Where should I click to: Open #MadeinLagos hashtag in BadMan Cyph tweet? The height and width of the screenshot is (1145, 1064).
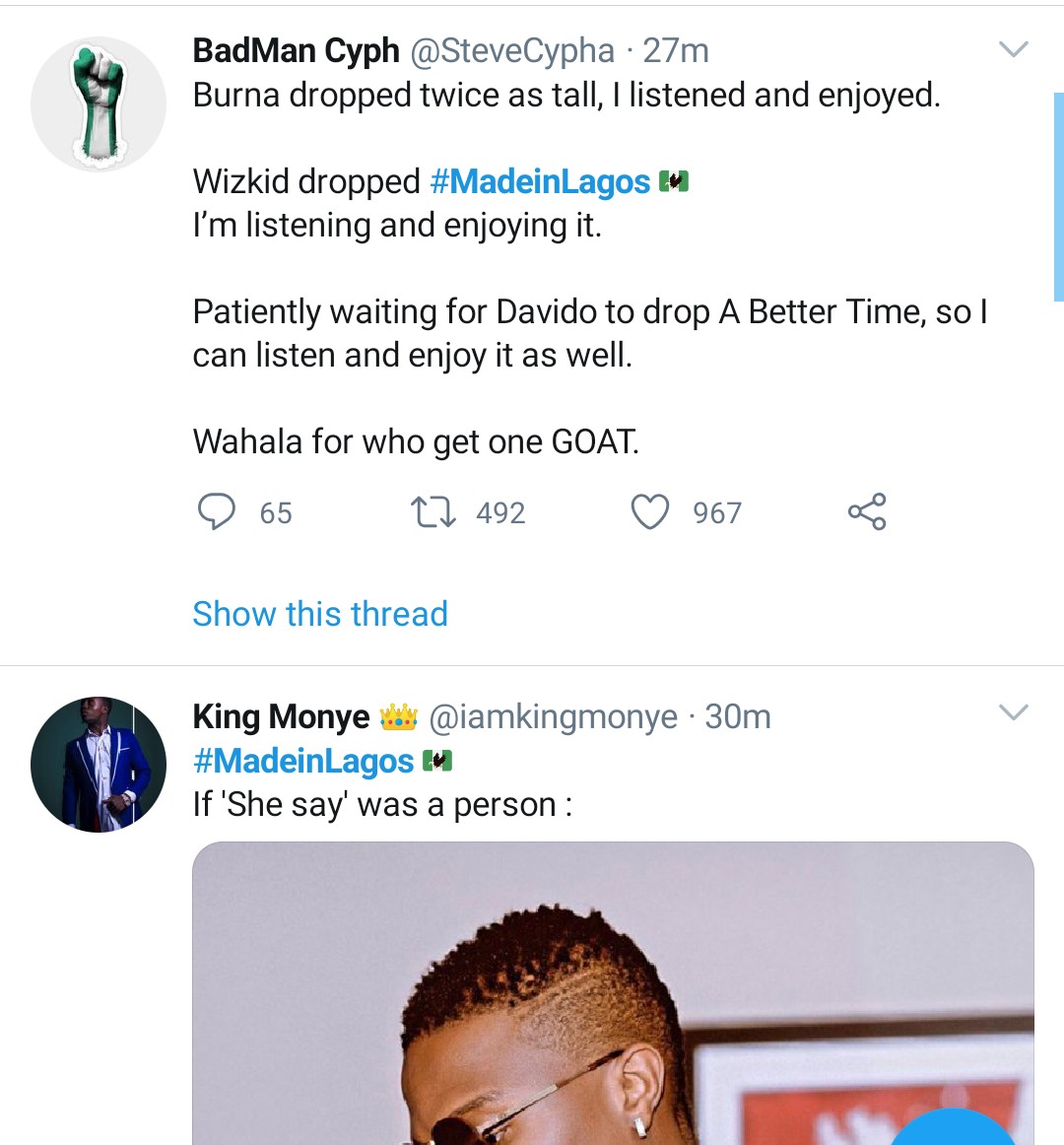point(540,181)
